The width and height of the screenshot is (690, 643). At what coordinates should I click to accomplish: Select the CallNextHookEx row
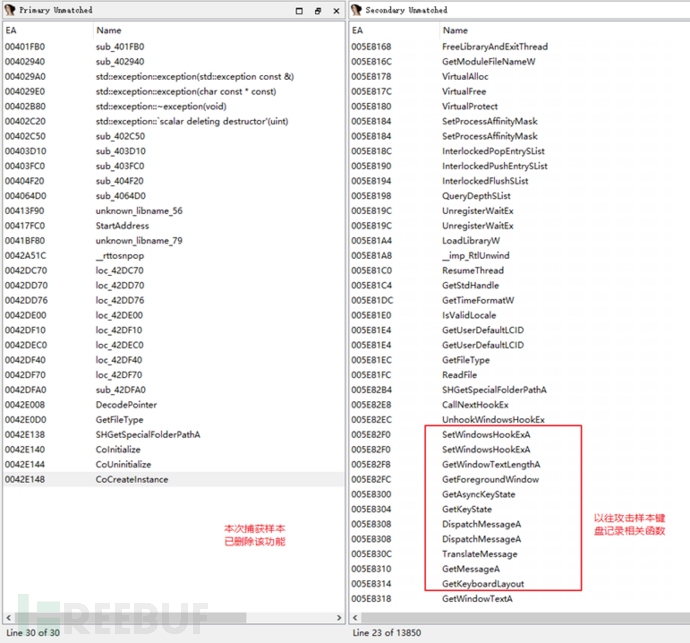click(520, 405)
